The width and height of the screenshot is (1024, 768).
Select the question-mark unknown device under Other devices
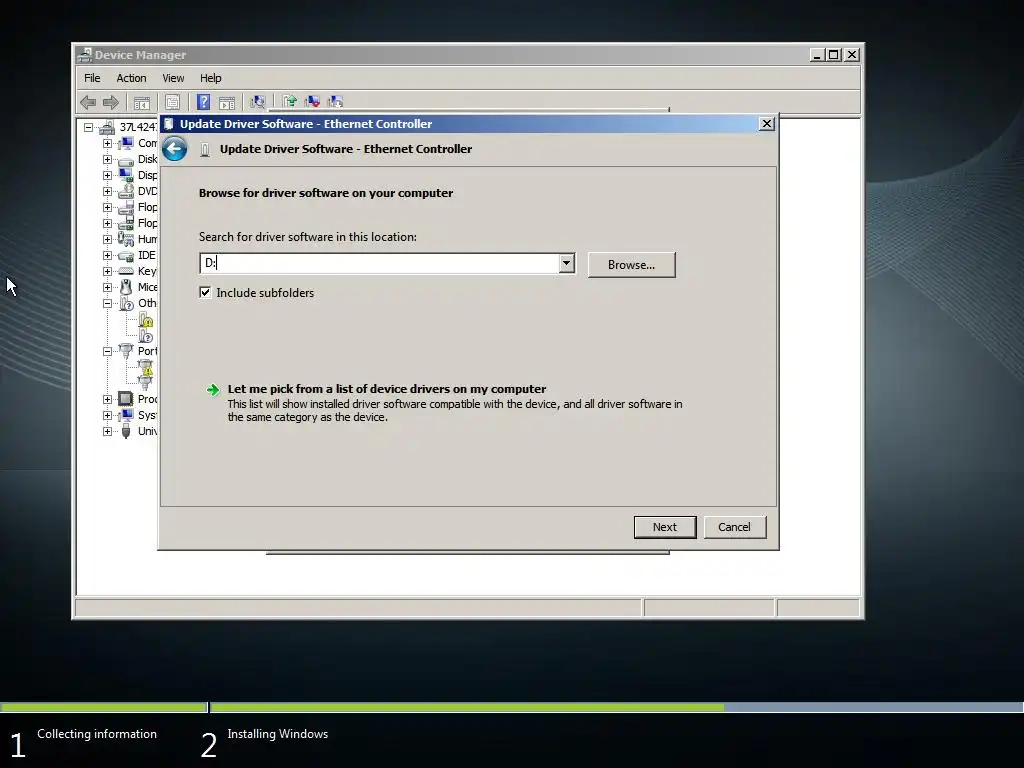(x=146, y=336)
